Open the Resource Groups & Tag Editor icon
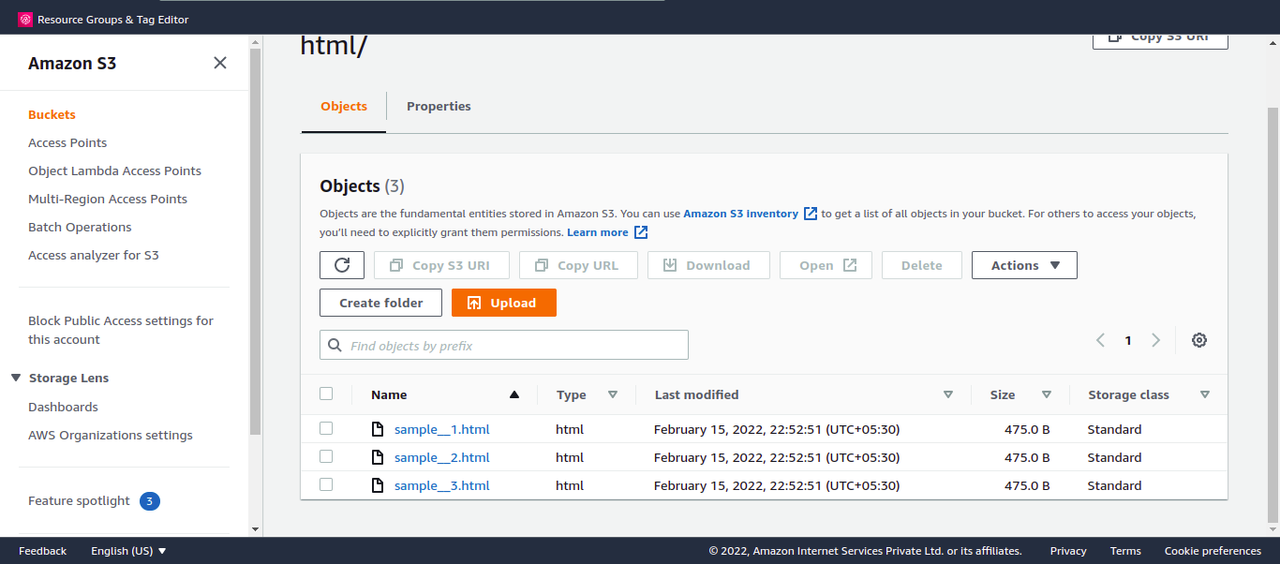The image size is (1280, 564). (x=24, y=19)
